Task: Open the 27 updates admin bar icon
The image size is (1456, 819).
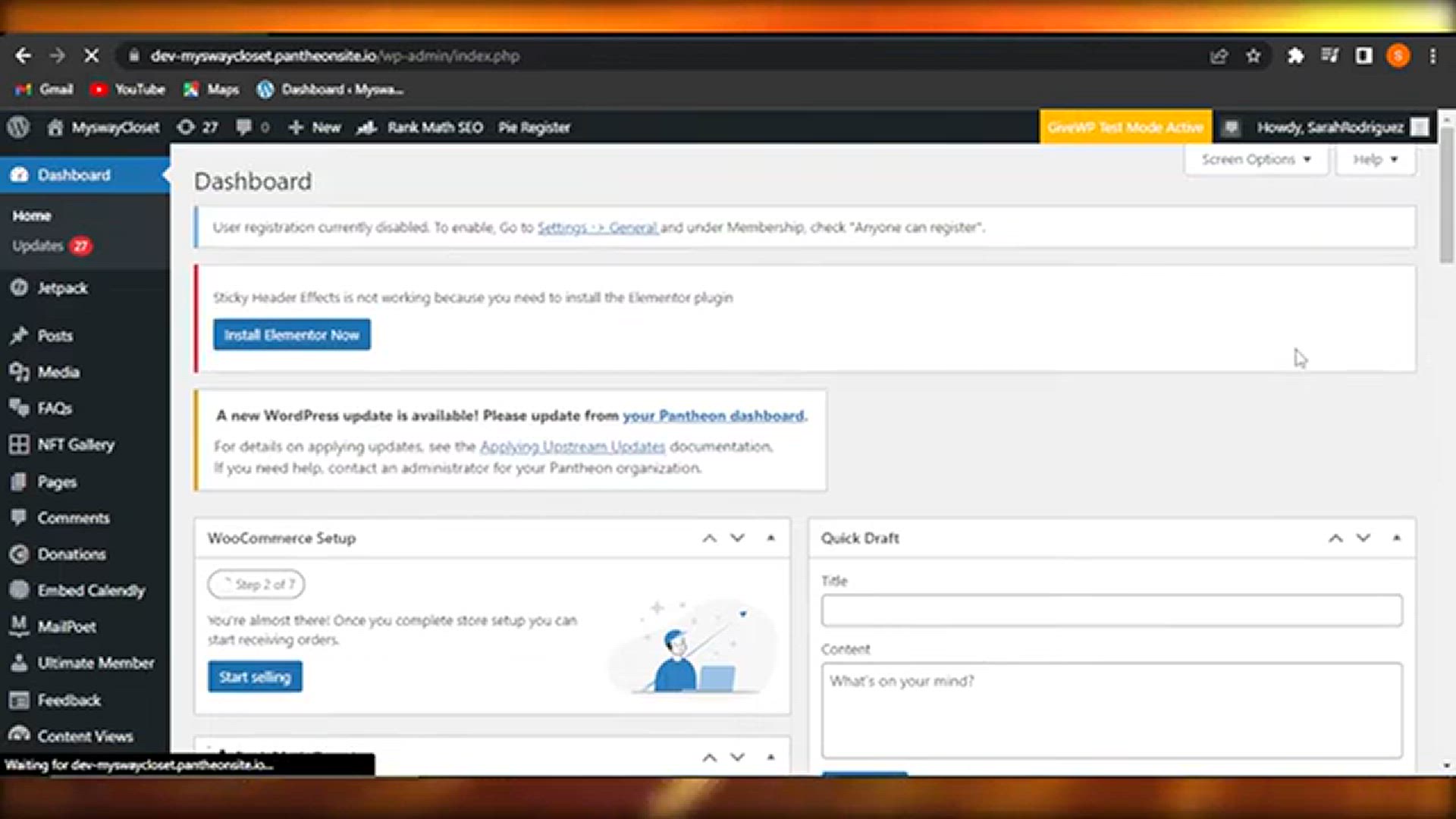Action: pyautogui.click(x=197, y=127)
